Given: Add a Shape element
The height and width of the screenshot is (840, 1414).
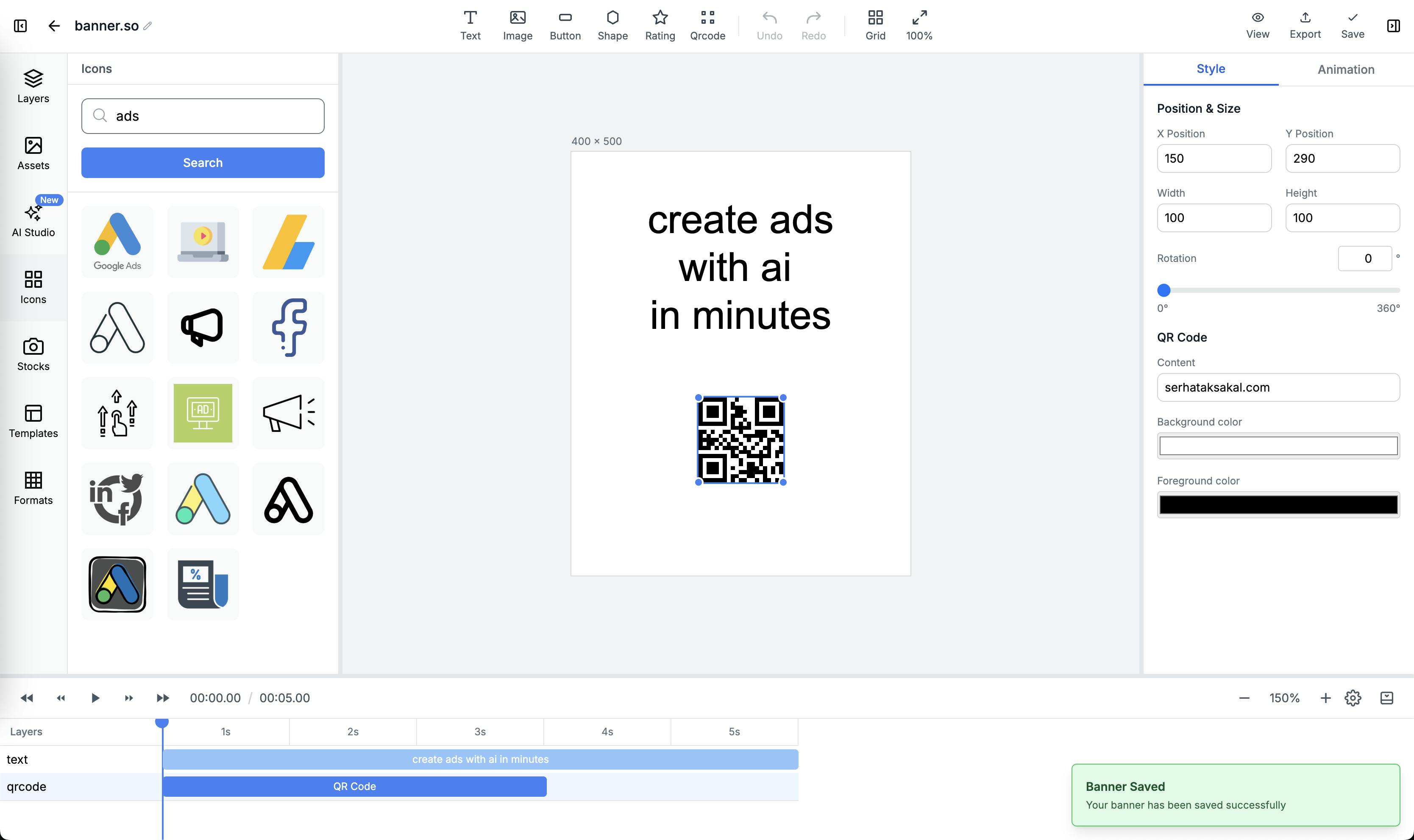Looking at the screenshot, I should click(x=612, y=25).
